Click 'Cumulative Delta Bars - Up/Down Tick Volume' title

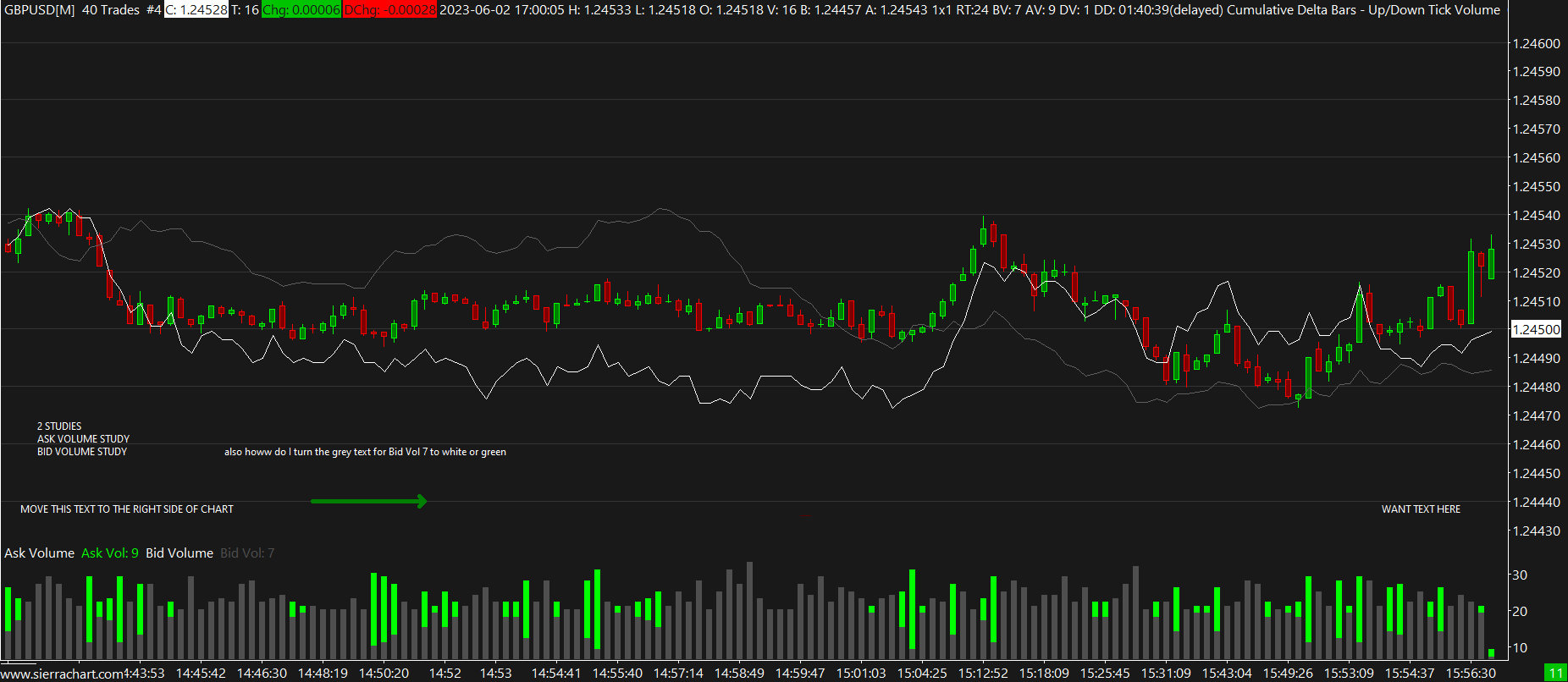pyautogui.click(x=1363, y=10)
